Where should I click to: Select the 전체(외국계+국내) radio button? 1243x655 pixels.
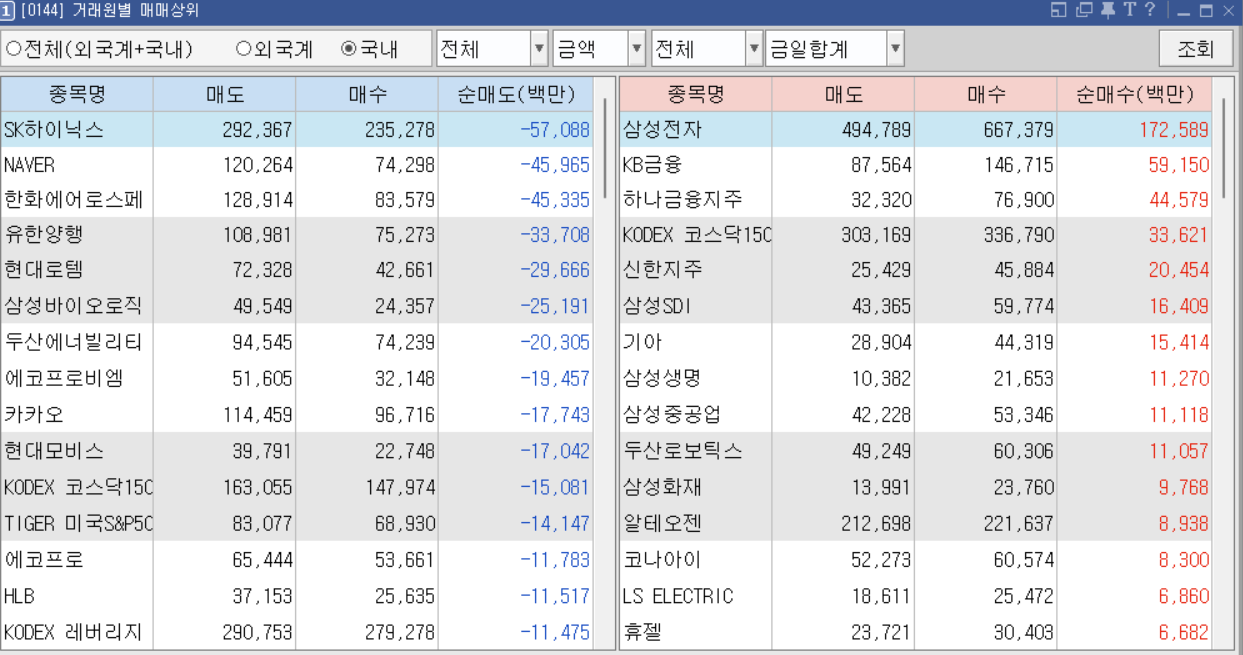100,48
